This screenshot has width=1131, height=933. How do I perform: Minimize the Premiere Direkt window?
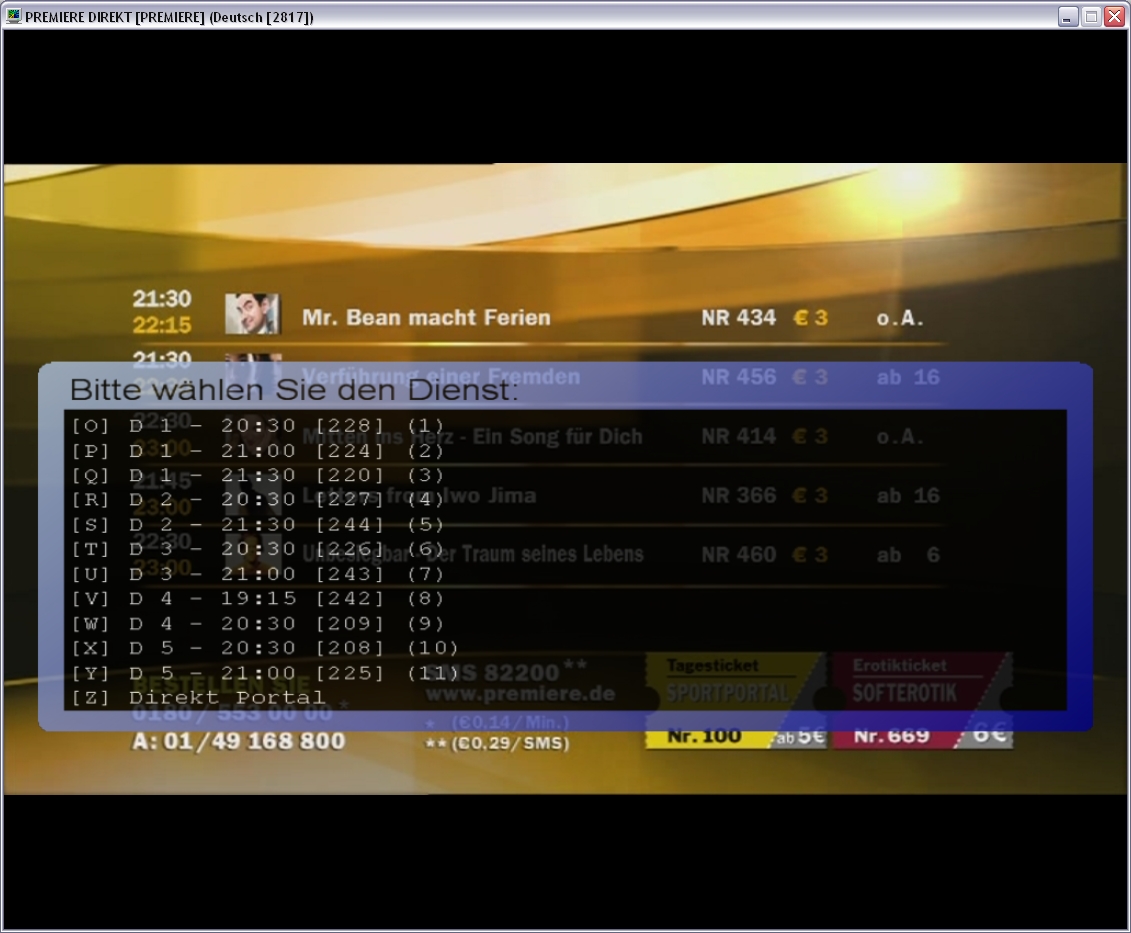coord(1069,17)
